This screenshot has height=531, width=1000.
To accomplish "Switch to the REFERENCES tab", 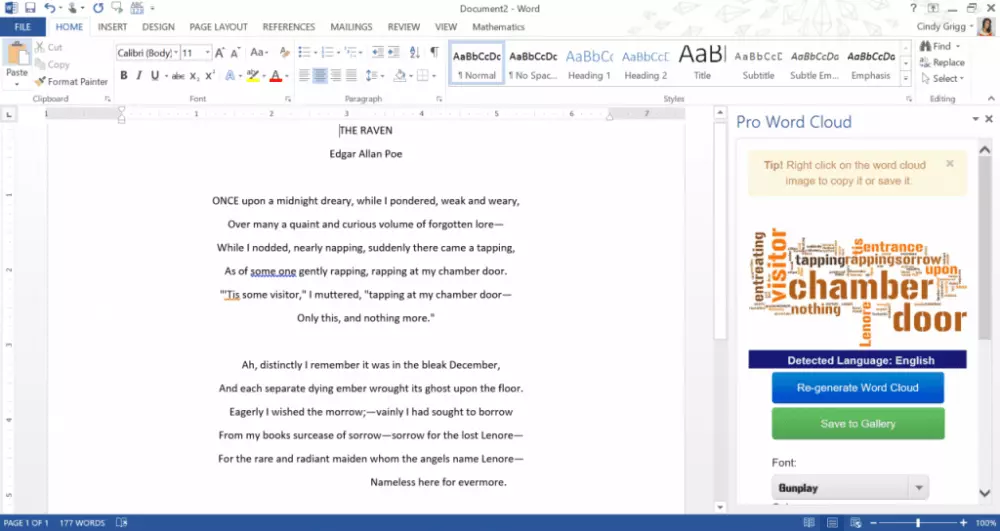I will point(288,27).
